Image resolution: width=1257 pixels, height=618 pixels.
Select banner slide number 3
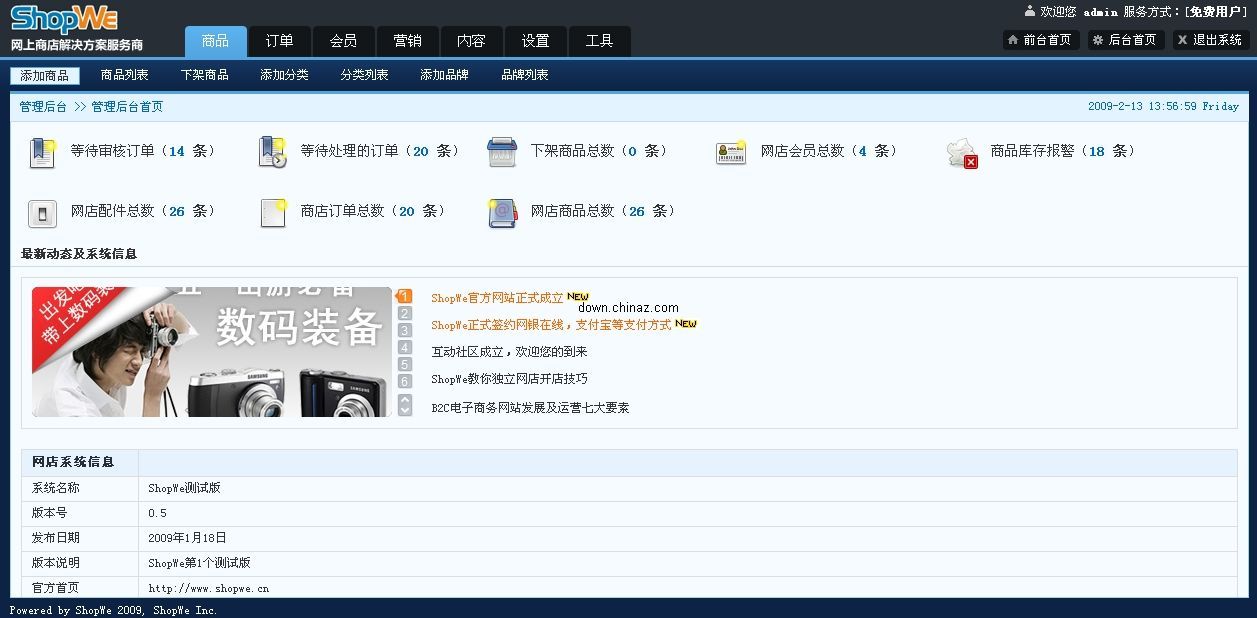(405, 330)
